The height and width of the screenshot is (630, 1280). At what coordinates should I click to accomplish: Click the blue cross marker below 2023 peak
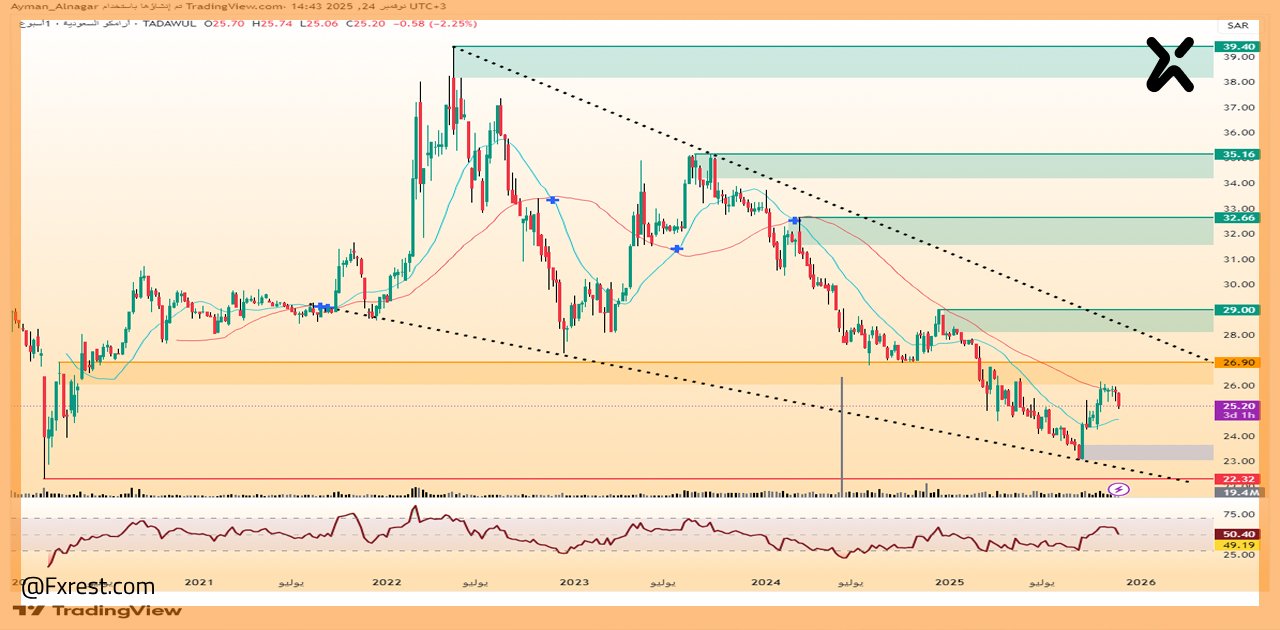click(677, 248)
